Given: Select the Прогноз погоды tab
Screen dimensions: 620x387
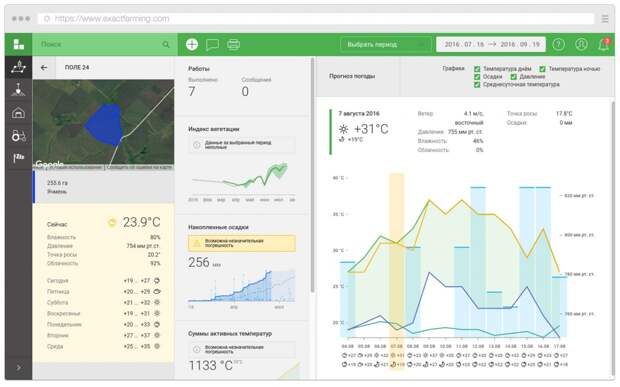Looking at the screenshot, I should click(352, 76).
